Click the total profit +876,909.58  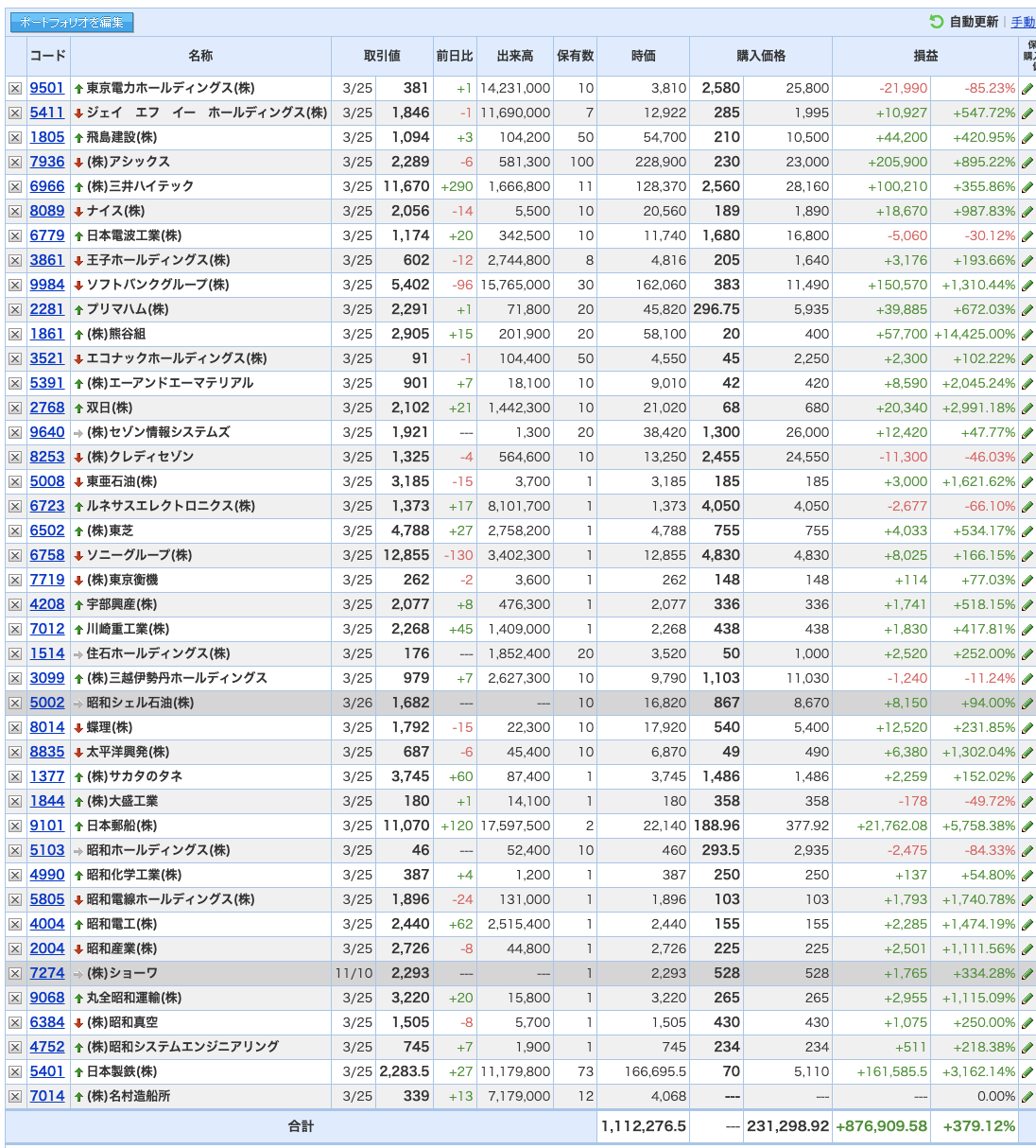881,1126
